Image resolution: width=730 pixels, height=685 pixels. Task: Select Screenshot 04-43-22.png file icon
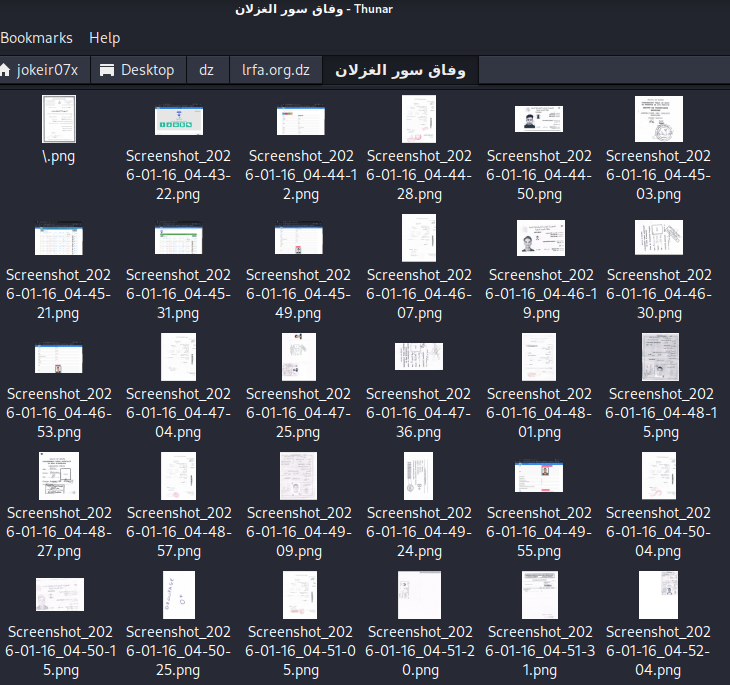(179, 120)
